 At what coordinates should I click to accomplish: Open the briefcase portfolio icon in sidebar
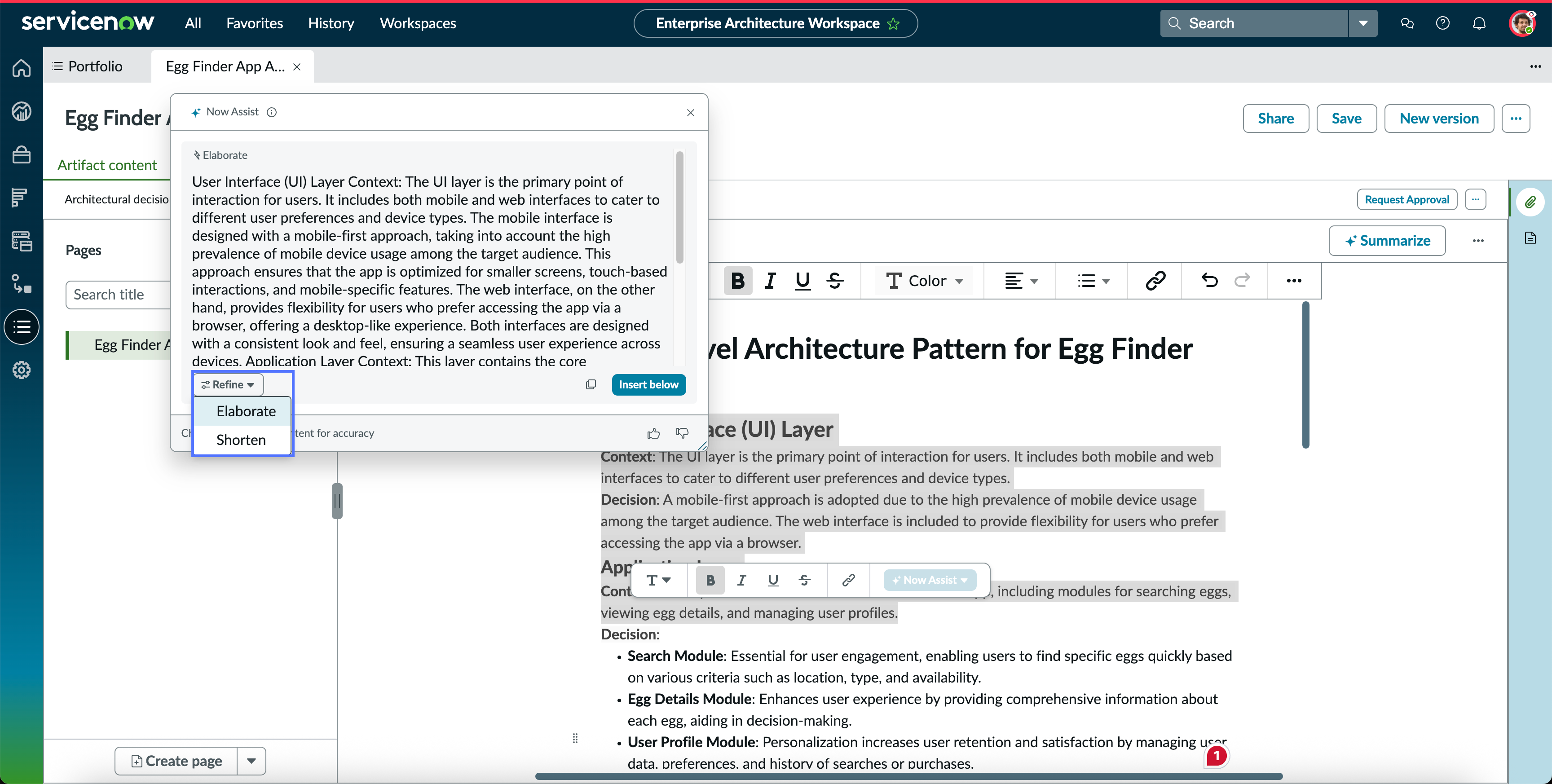(x=22, y=155)
